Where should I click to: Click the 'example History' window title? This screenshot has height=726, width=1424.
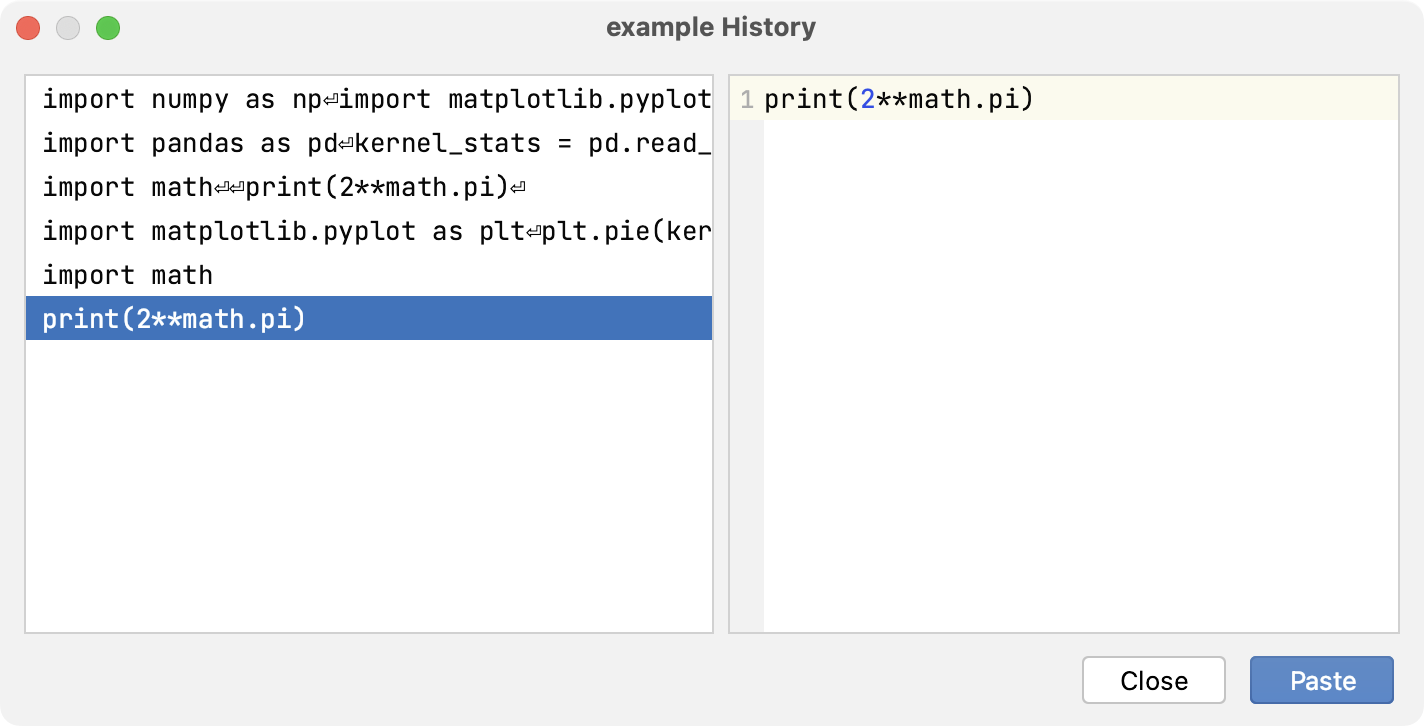711,27
